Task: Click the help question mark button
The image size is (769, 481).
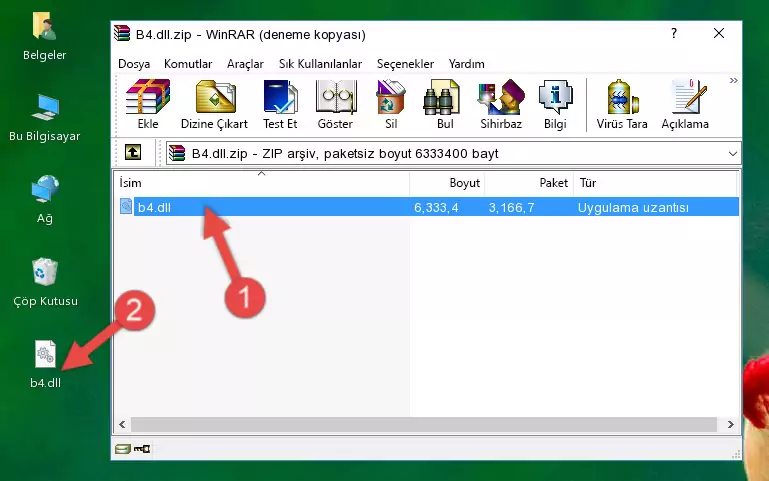Action: [674, 33]
